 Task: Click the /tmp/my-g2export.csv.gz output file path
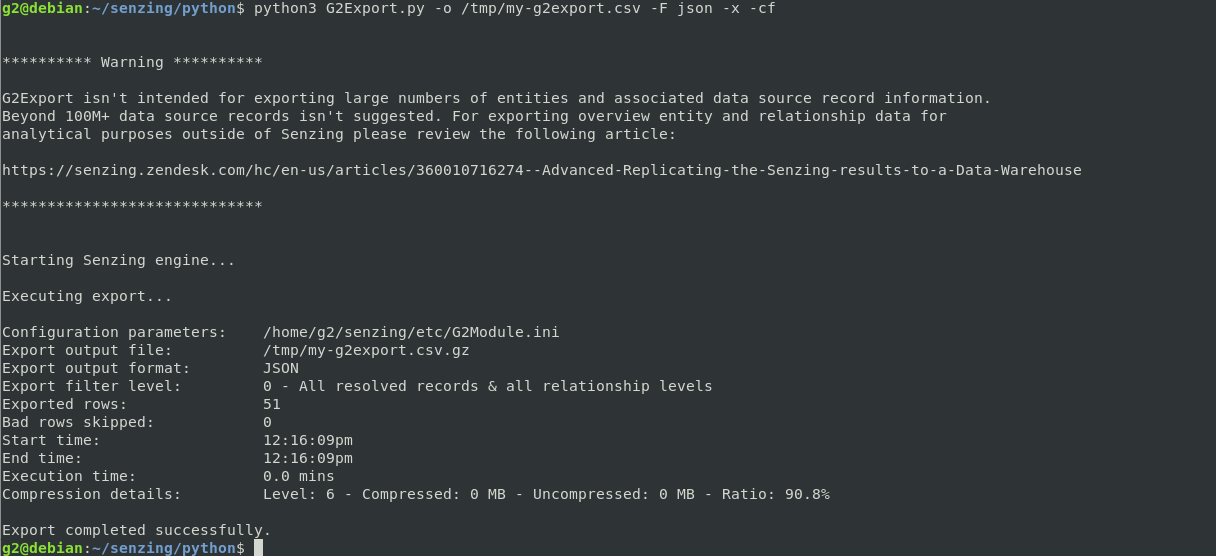click(x=366, y=350)
